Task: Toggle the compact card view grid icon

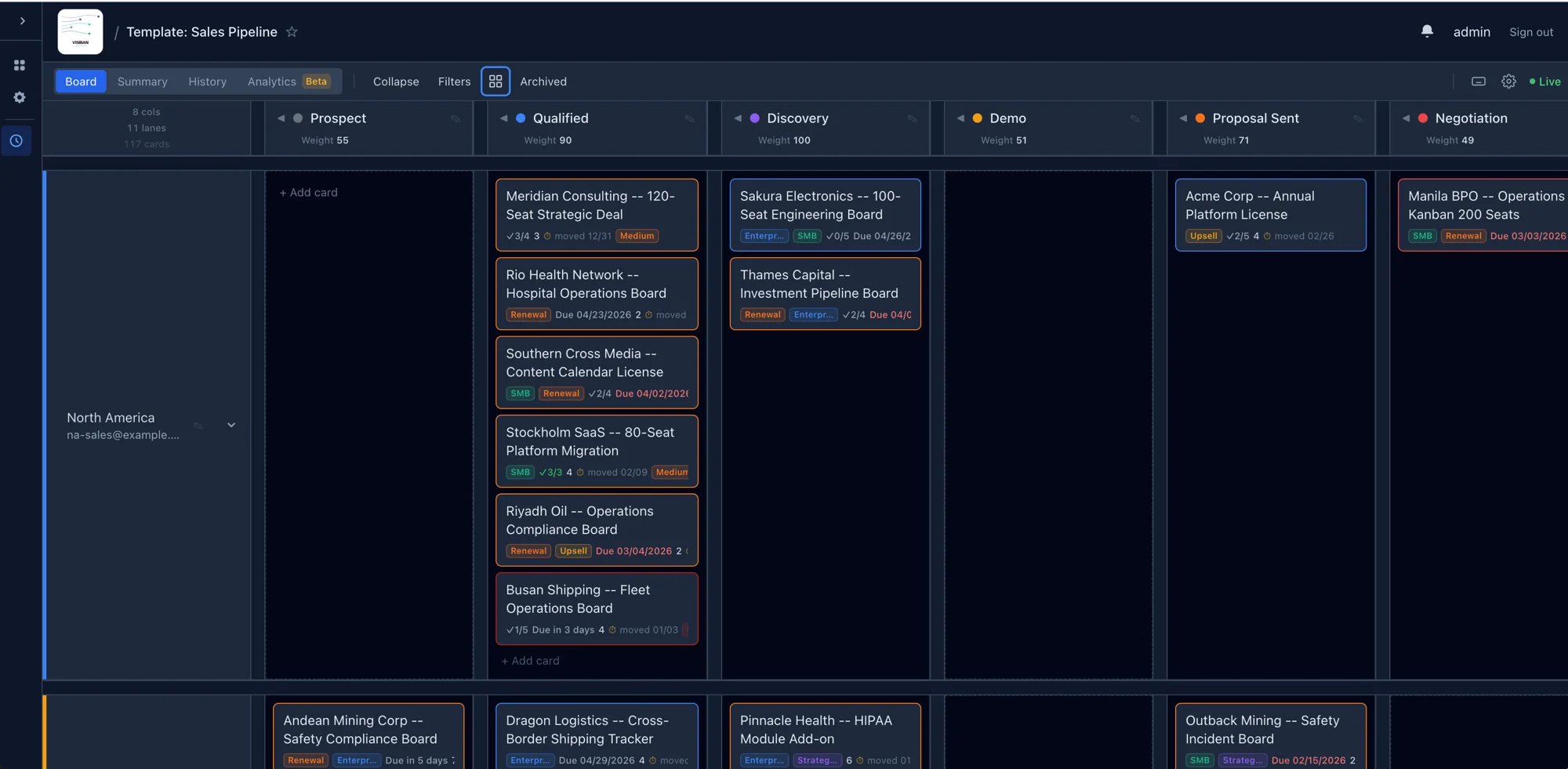Action: [x=495, y=81]
